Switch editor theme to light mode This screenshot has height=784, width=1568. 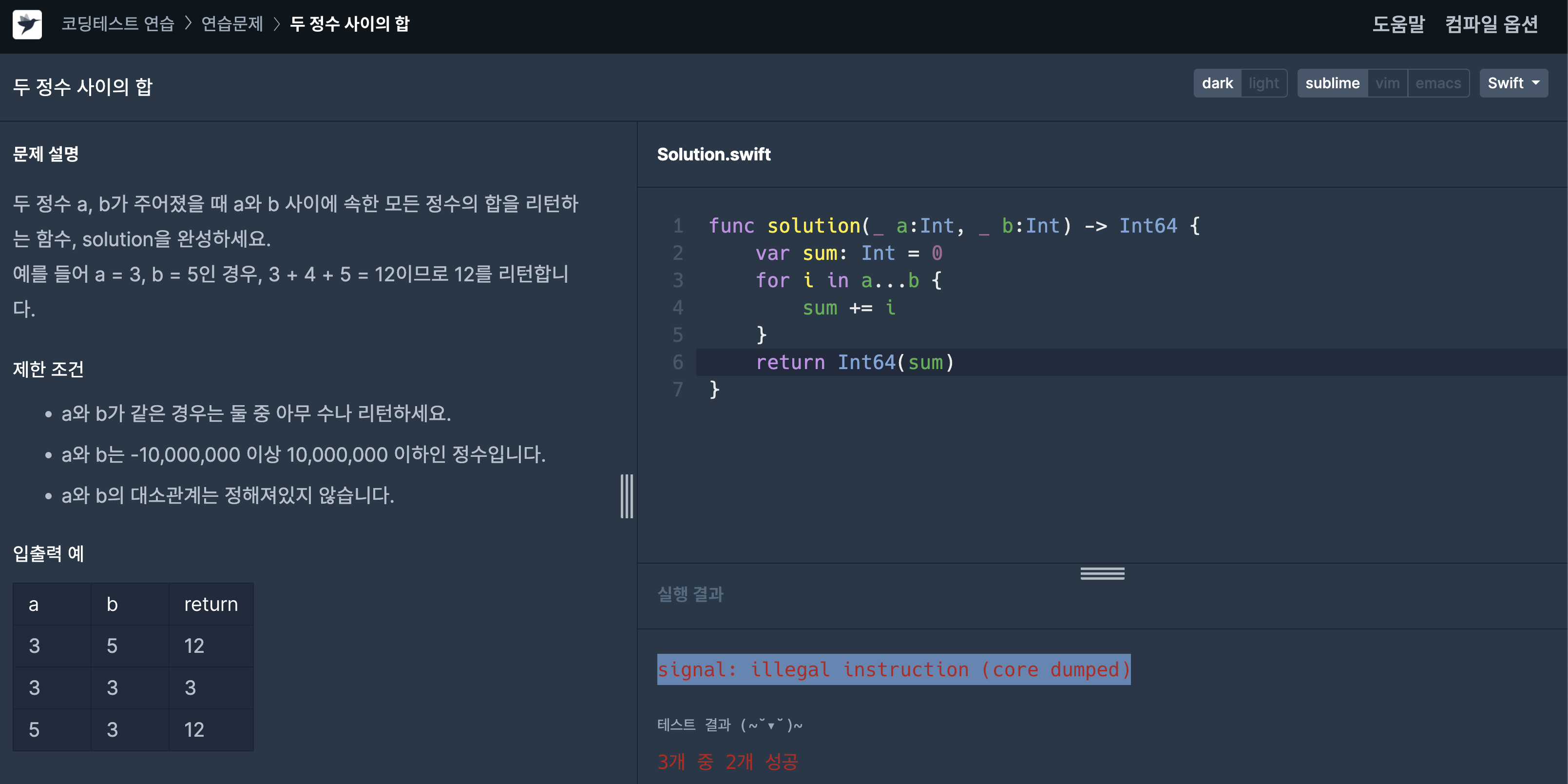pyautogui.click(x=1263, y=83)
